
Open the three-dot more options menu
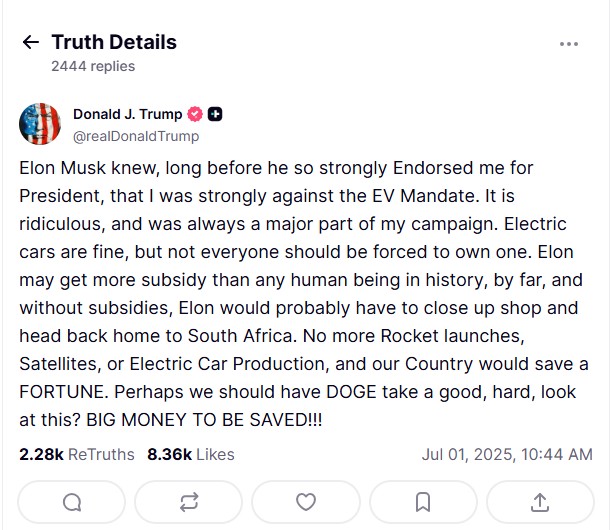[569, 44]
